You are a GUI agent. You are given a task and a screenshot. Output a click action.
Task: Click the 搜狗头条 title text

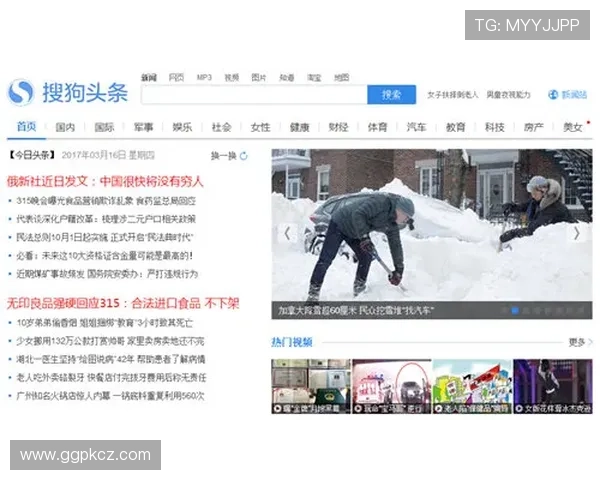tap(85, 92)
